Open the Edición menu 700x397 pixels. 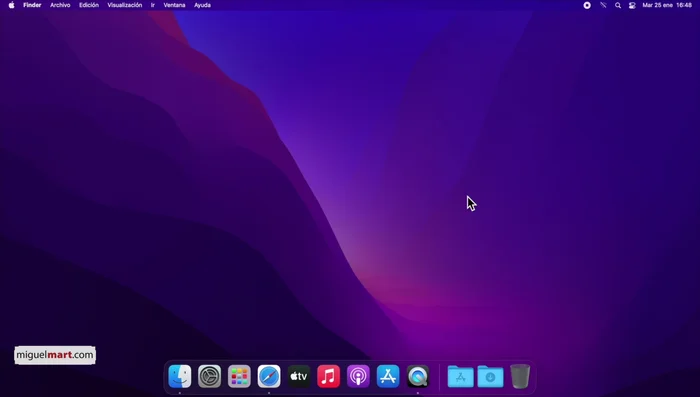coord(89,5)
